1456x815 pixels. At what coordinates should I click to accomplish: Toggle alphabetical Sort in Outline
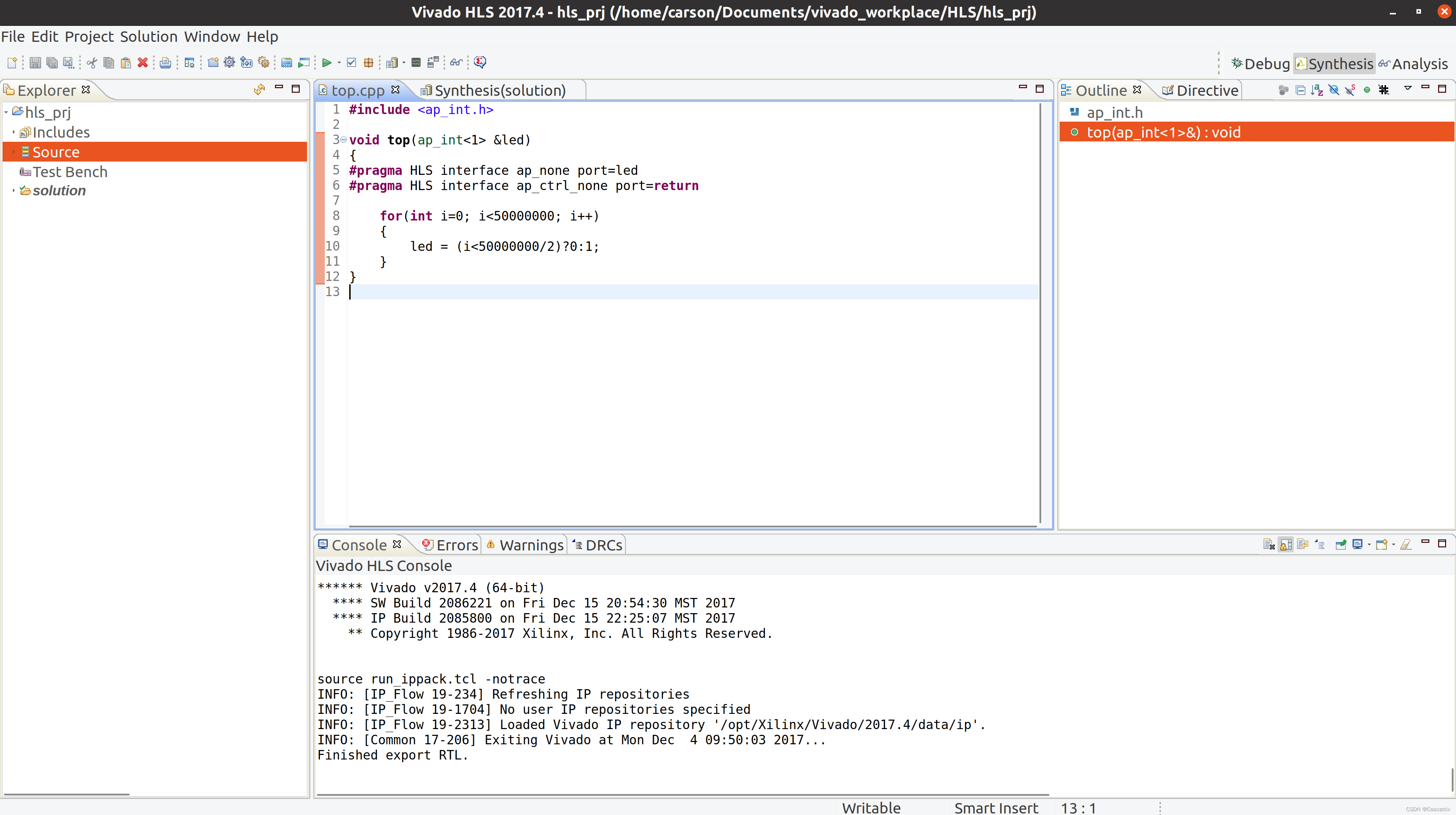point(1317,90)
